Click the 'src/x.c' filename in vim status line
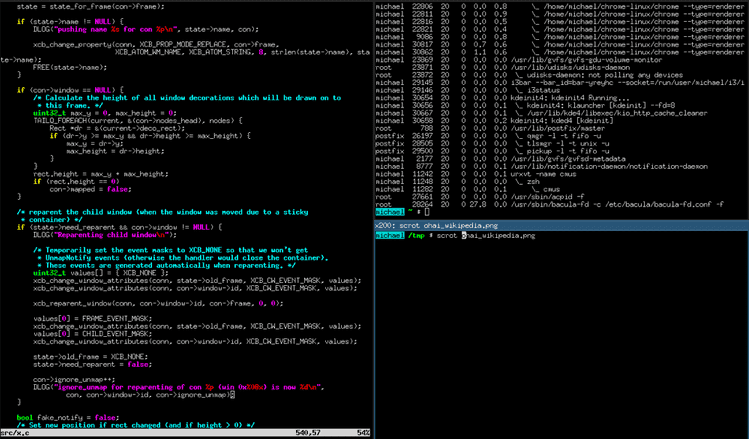Viewport: 749px width, 439px height. [x=15, y=433]
